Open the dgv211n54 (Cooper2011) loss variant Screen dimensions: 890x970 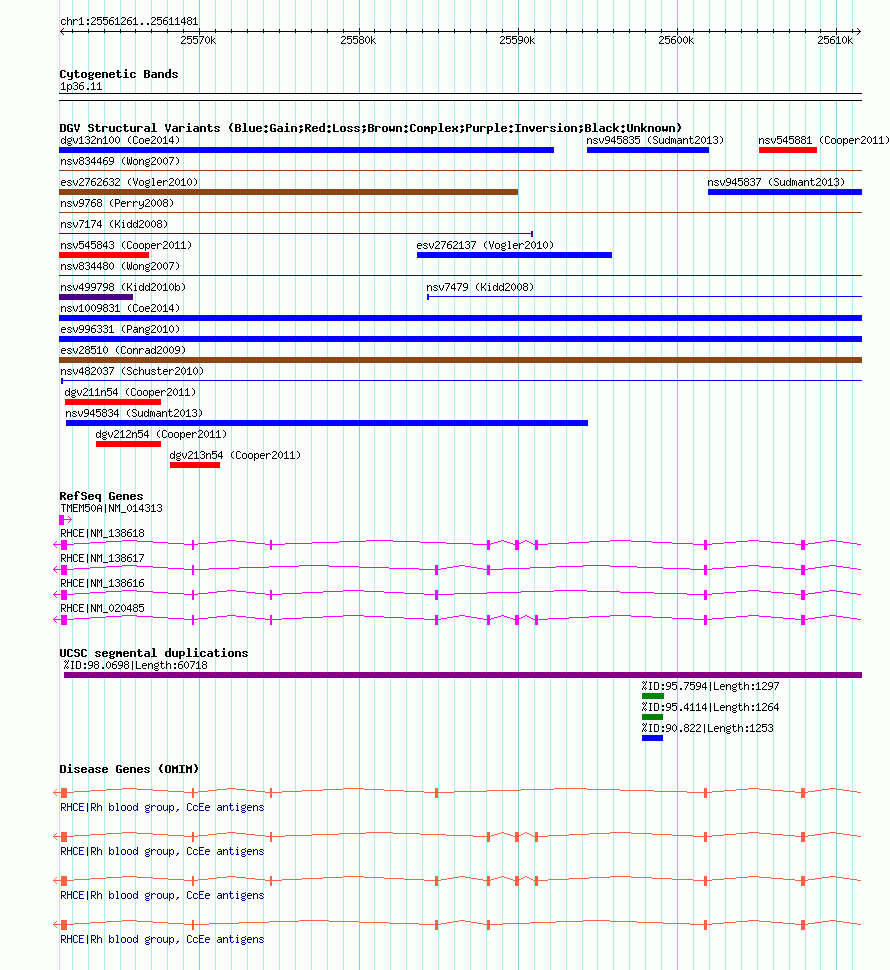pyautogui.click(x=113, y=403)
